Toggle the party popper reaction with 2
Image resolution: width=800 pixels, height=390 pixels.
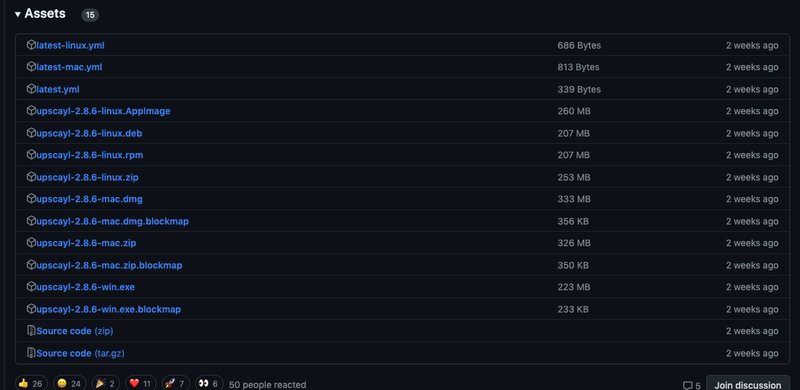106,383
